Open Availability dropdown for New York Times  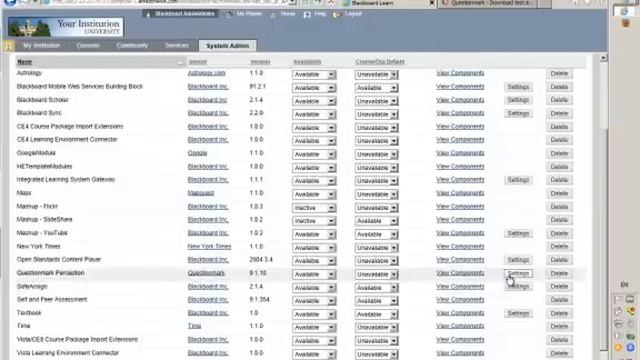pos(314,248)
